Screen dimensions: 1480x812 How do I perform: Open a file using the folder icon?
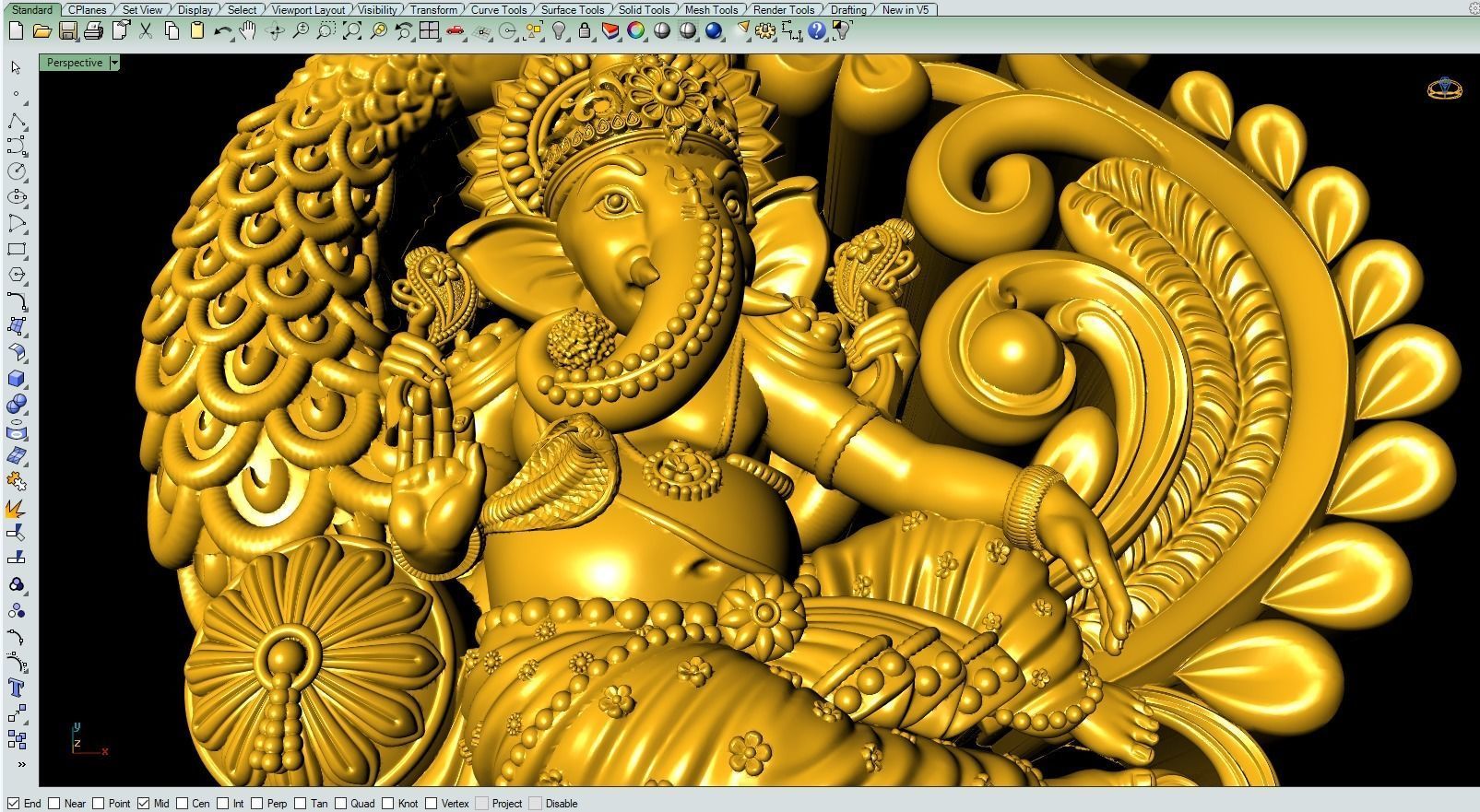click(x=41, y=30)
